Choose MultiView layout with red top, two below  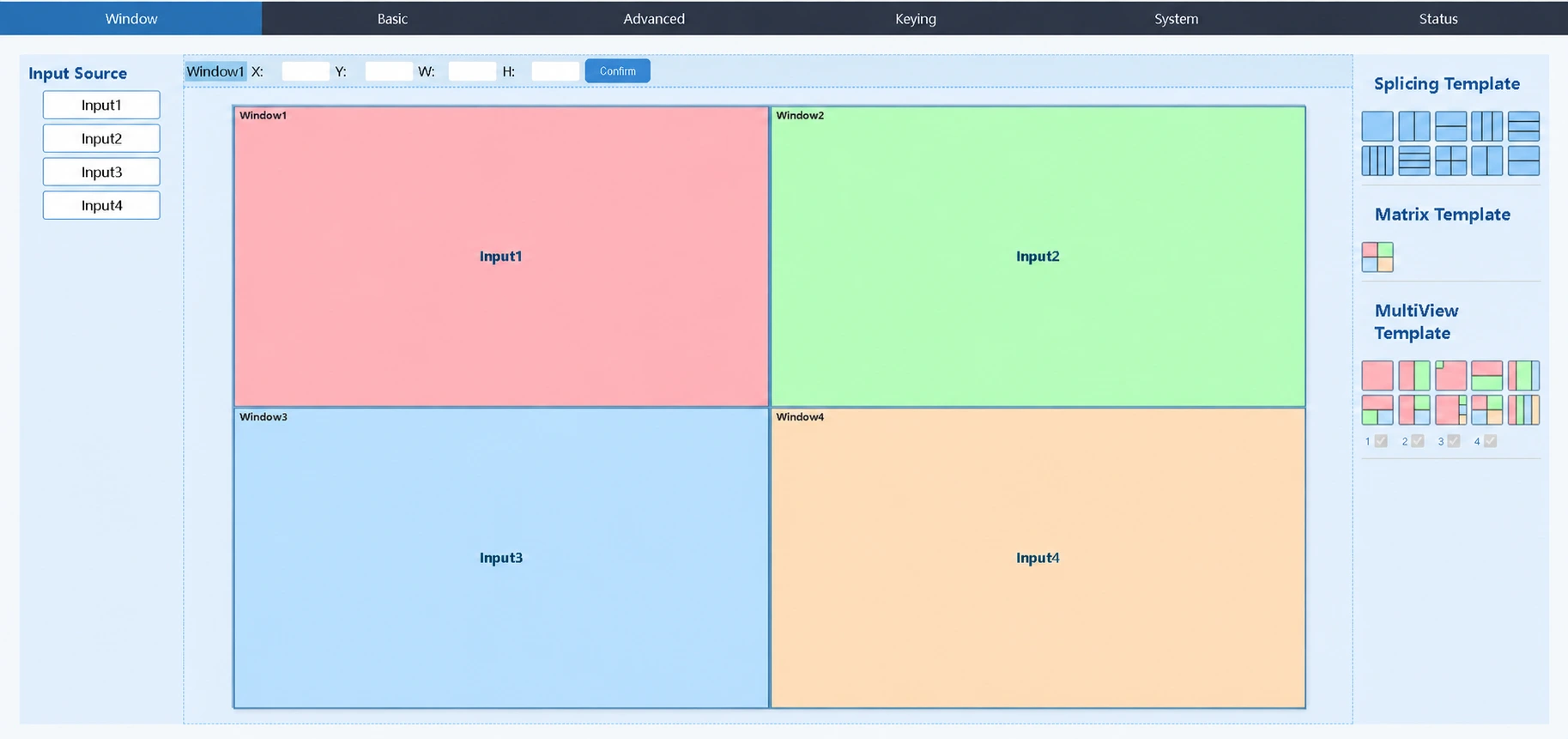(1377, 409)
